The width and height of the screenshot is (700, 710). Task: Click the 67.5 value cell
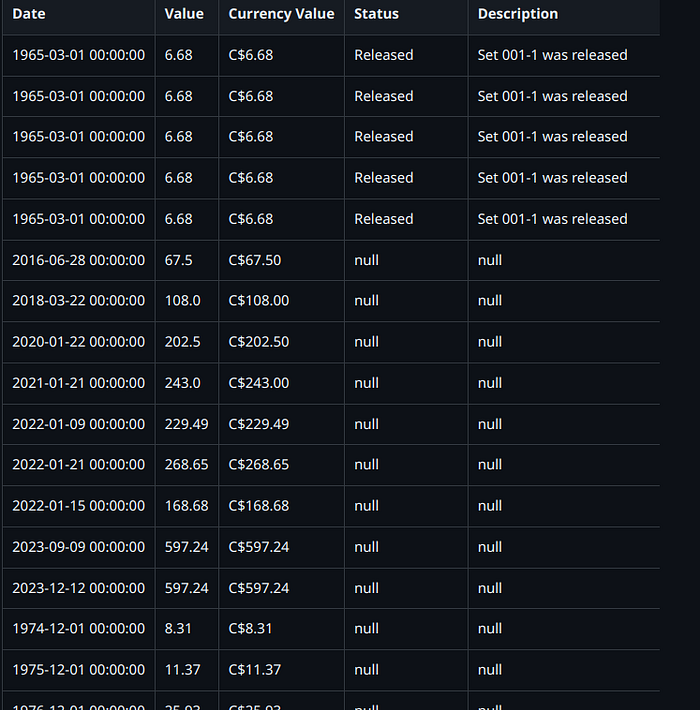pos(179,260)
